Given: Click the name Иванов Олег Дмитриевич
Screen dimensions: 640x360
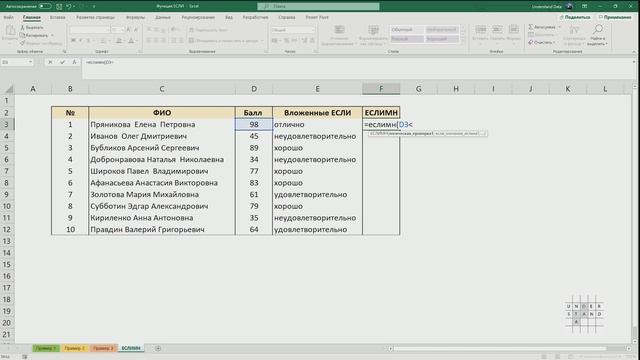Looking at the screenshot, I should 138,136.
